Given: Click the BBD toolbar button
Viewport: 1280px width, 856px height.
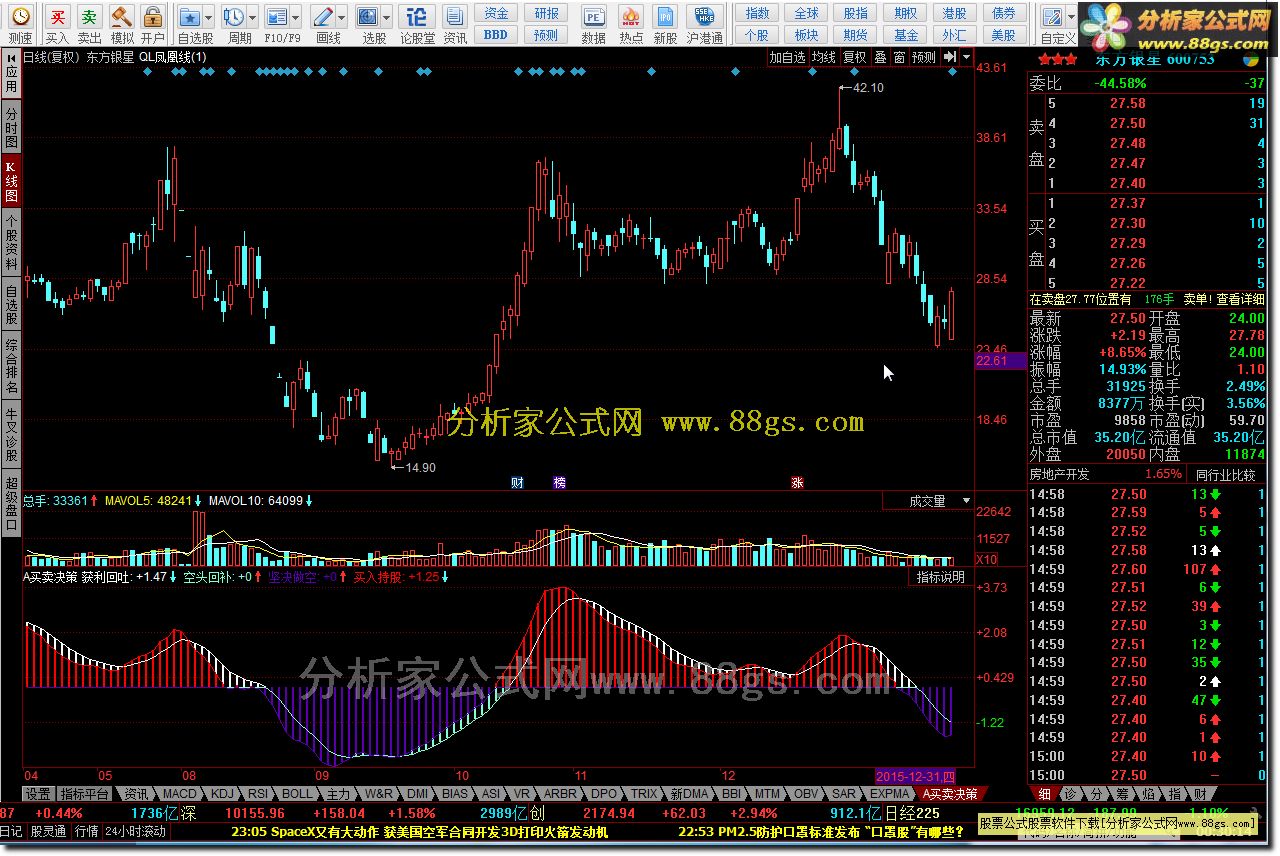Looking at the screenshot, I should [x=496, y=35].
